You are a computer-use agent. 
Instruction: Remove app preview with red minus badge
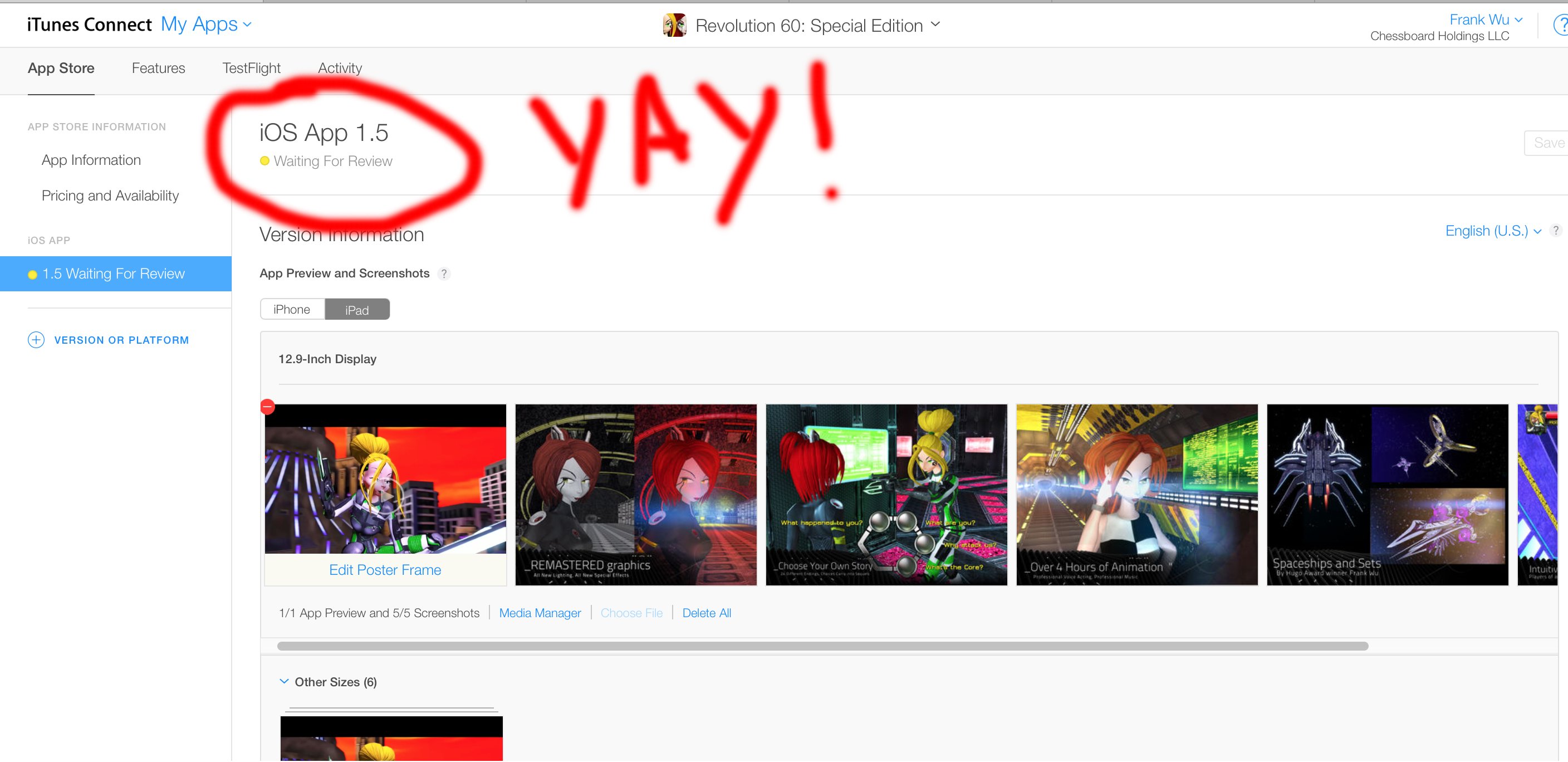[x=267, y=406]
